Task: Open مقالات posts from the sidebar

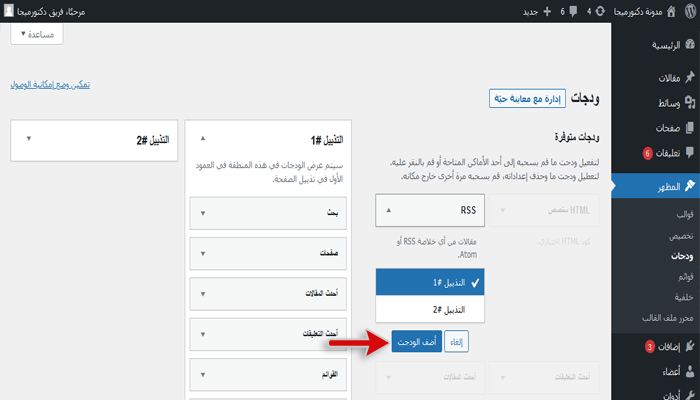Action: click(663, 78)
